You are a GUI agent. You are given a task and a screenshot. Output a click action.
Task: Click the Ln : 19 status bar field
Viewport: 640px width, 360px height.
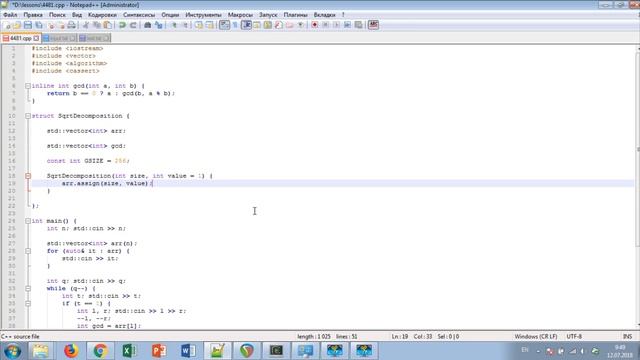pyautogui.click(x=400, y=336)
